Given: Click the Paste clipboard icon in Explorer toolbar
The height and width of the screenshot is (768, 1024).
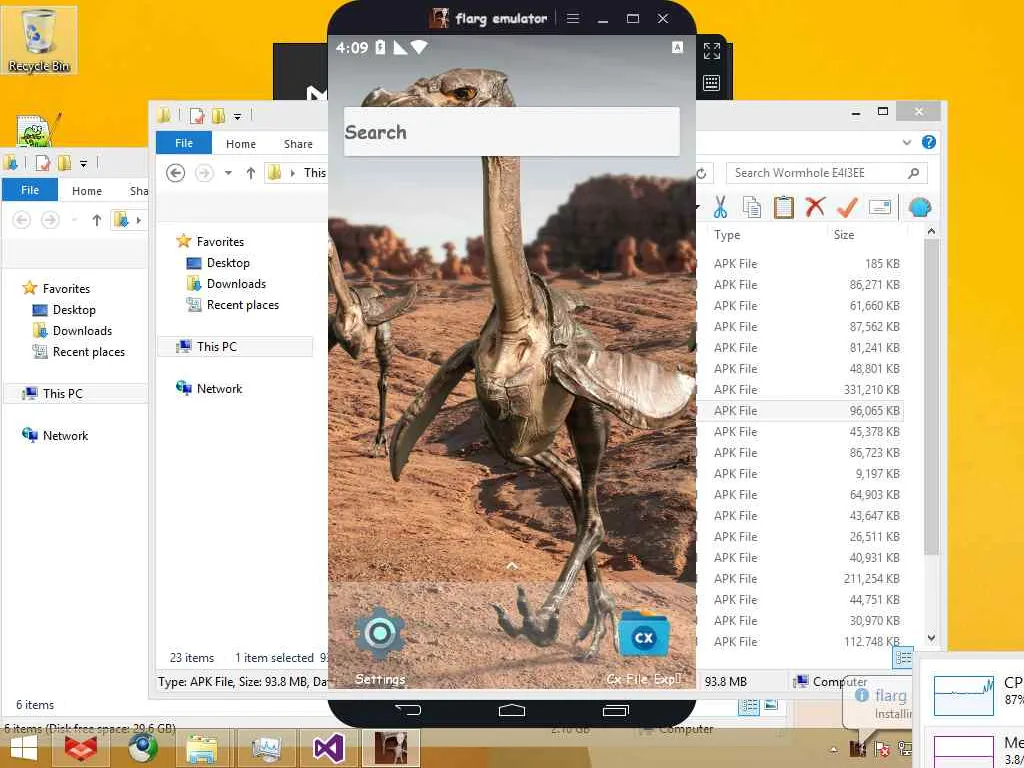Looking at the screenshot, I should [x=783, y=208].
